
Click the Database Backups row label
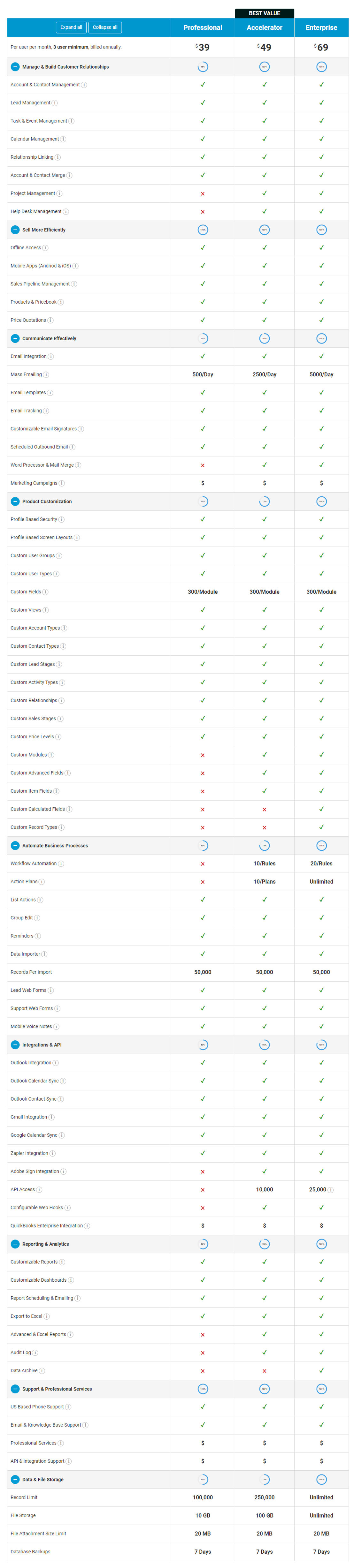(30, 1552)
